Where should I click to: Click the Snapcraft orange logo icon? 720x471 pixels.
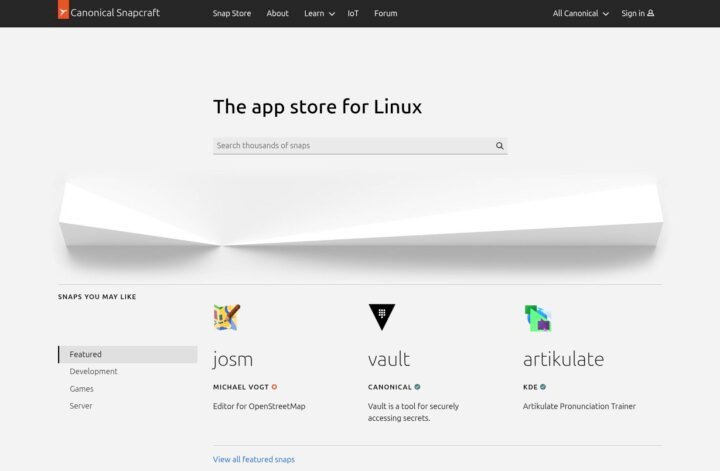[63, 10]
